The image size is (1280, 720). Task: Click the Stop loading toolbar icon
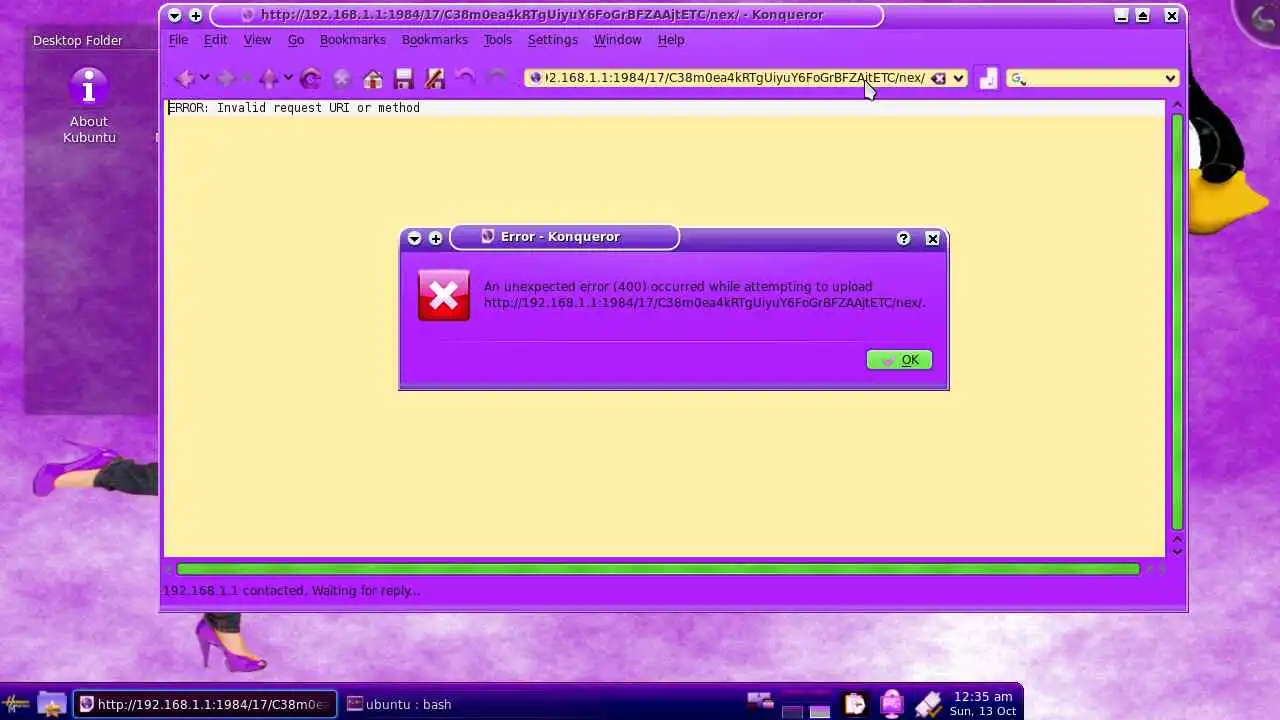point(341,78)
